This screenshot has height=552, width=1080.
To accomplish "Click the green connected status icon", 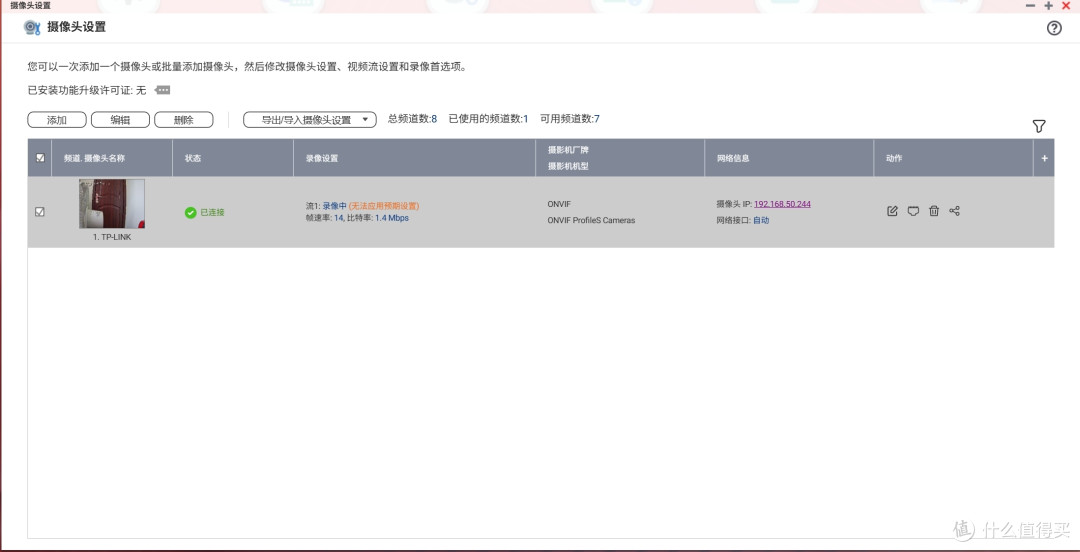I will click(x=191, y=212).
